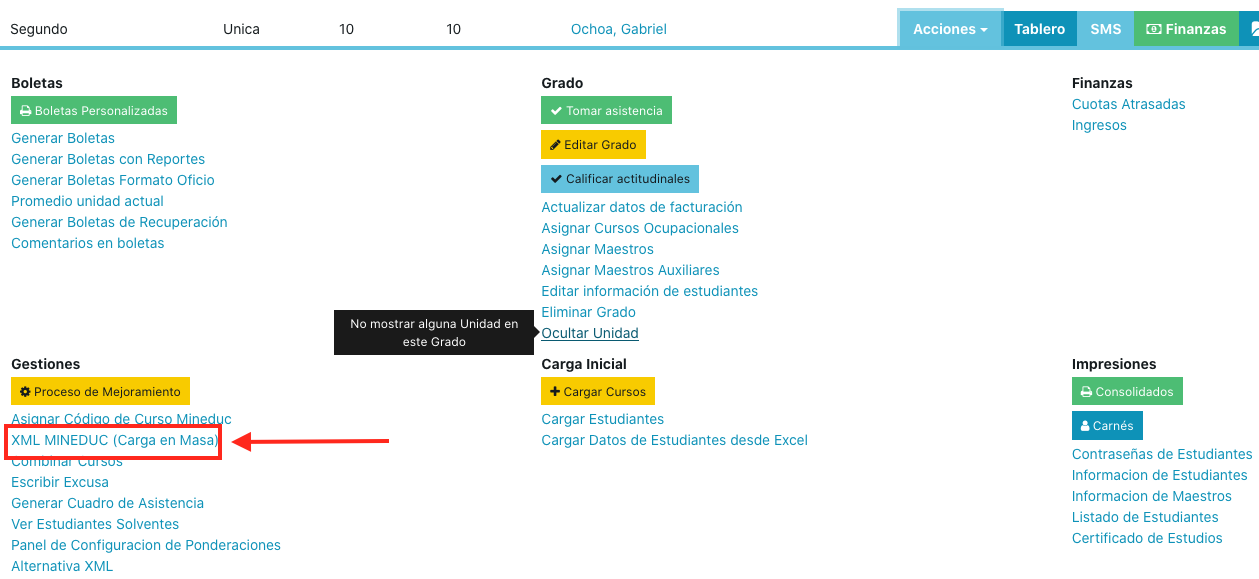Click the Carnés user button
Image resolution: width=1259 pixels, height=579 pixels.
point(1107,425)
